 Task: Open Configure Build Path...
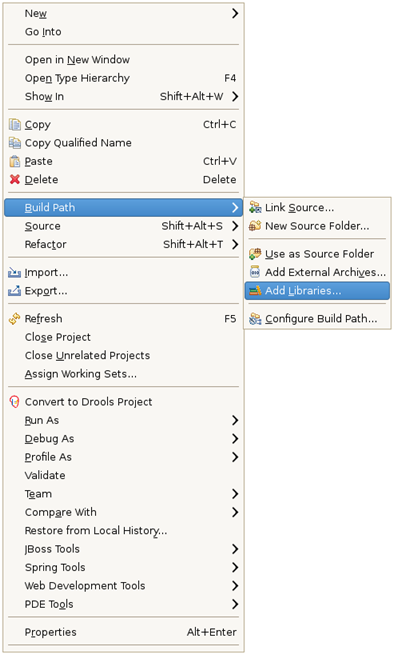tap(317, 319)
